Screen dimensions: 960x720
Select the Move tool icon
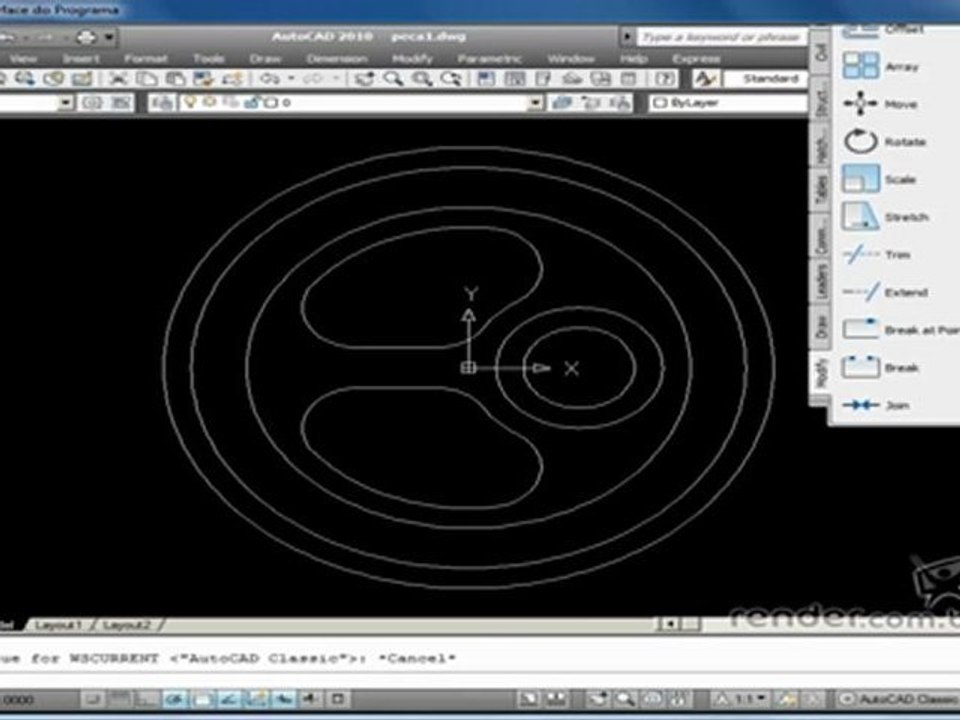860,103
